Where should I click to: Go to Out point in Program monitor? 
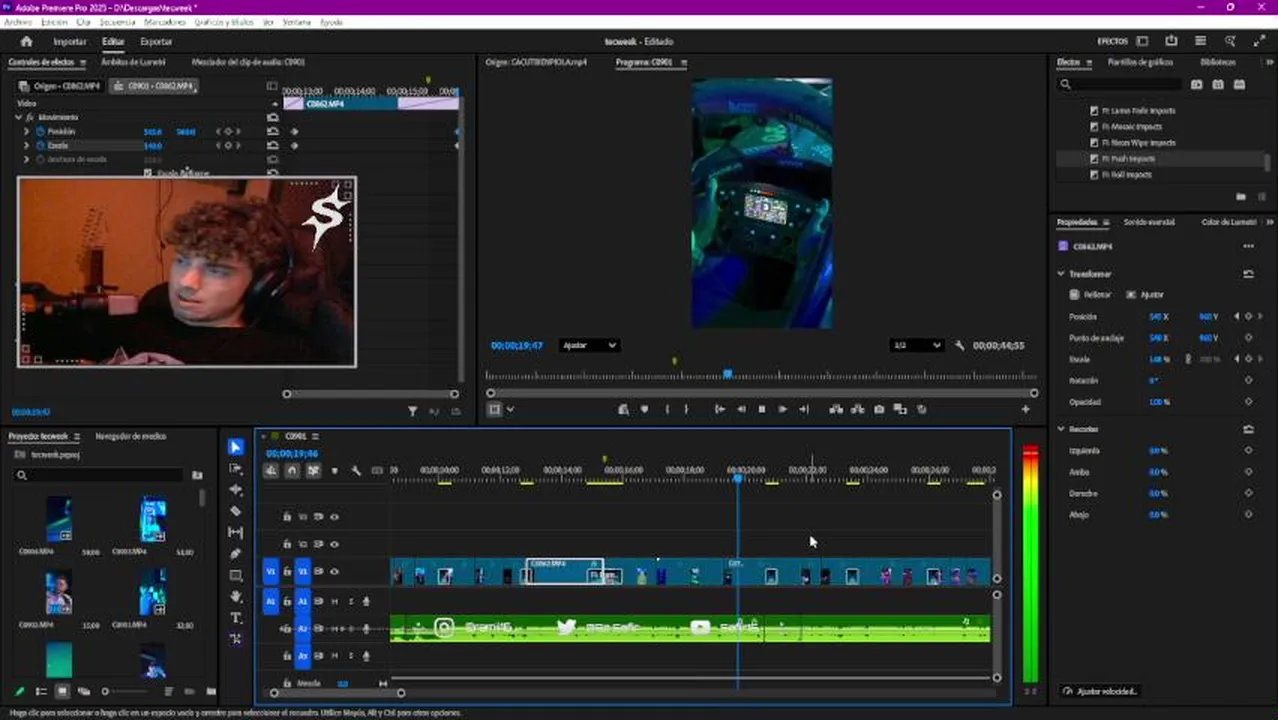803,409
